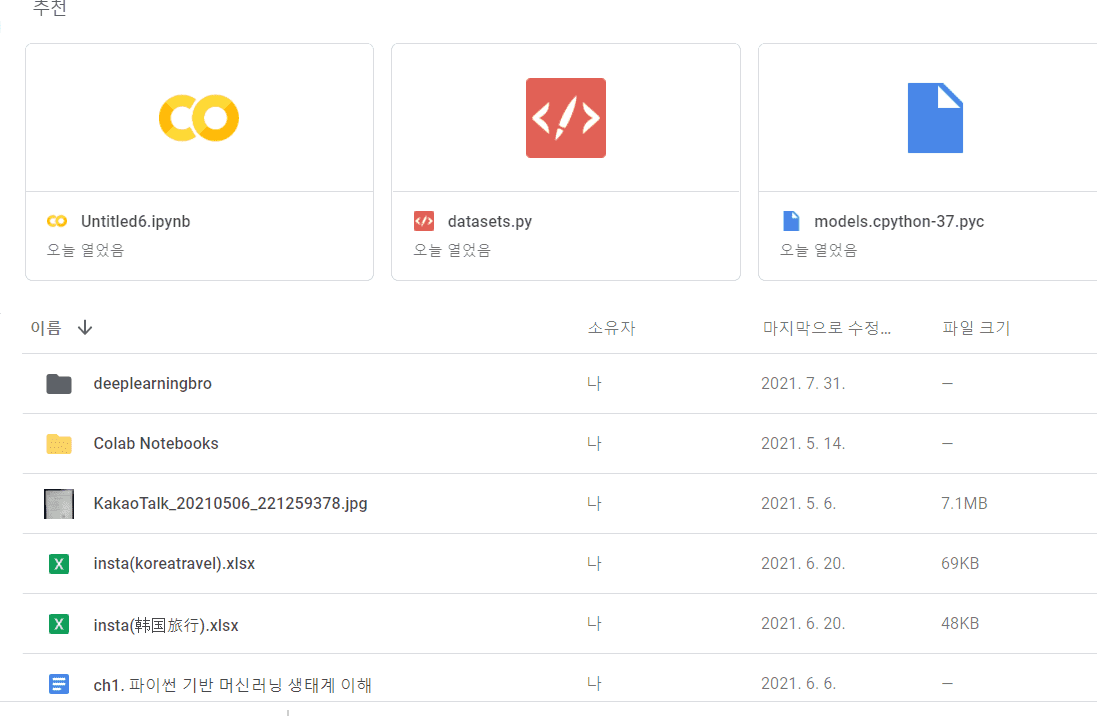Click the 7.1MB size of the KakaoTalk image

click(964, 504)
